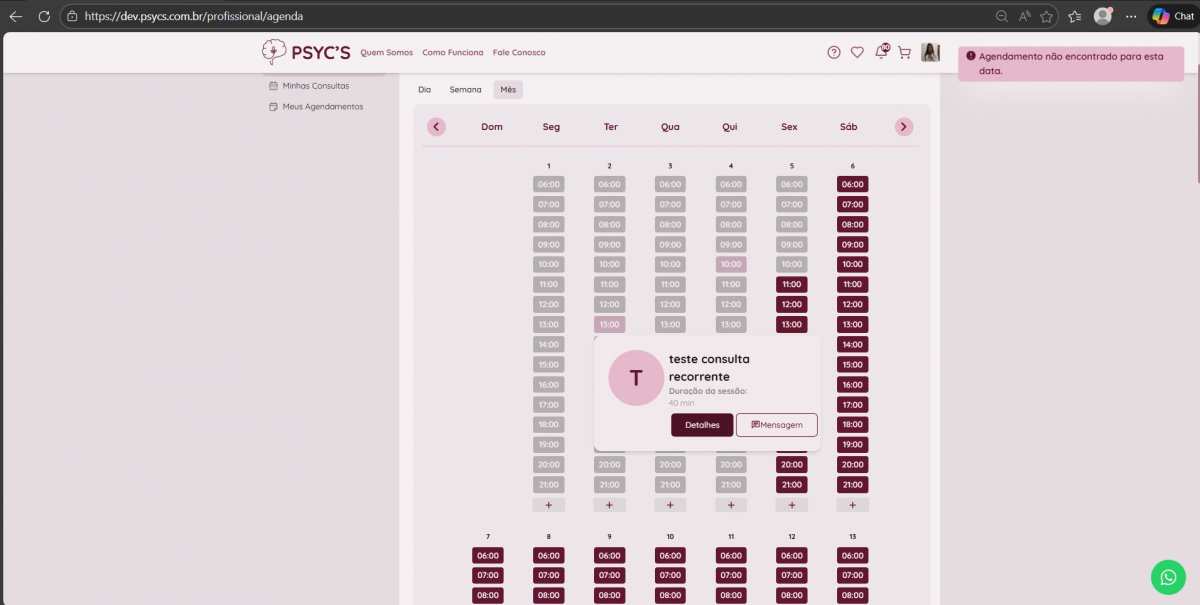The width and height of the screenshot is (1200, 605).
Task: Open the notifications bell icon
Action: 881,53
